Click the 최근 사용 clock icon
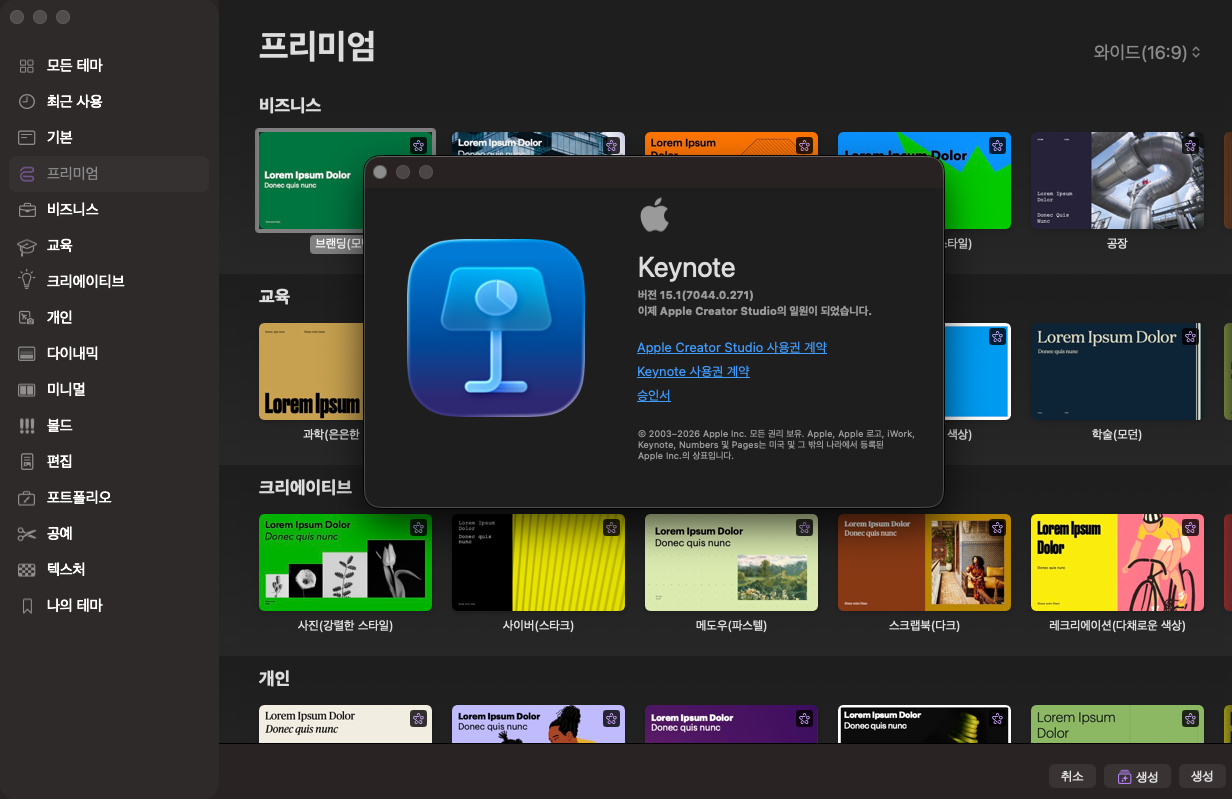1232x799 pixels. (27, 102)
